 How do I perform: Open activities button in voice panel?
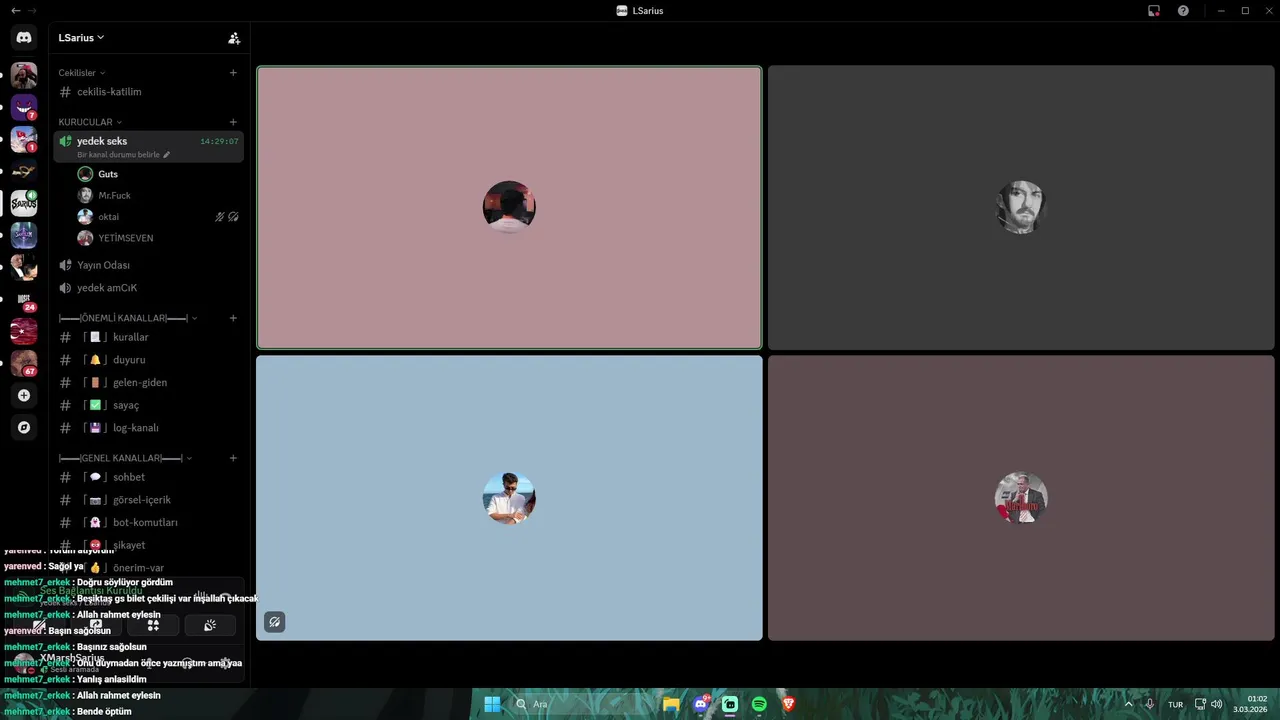point(153,625)
